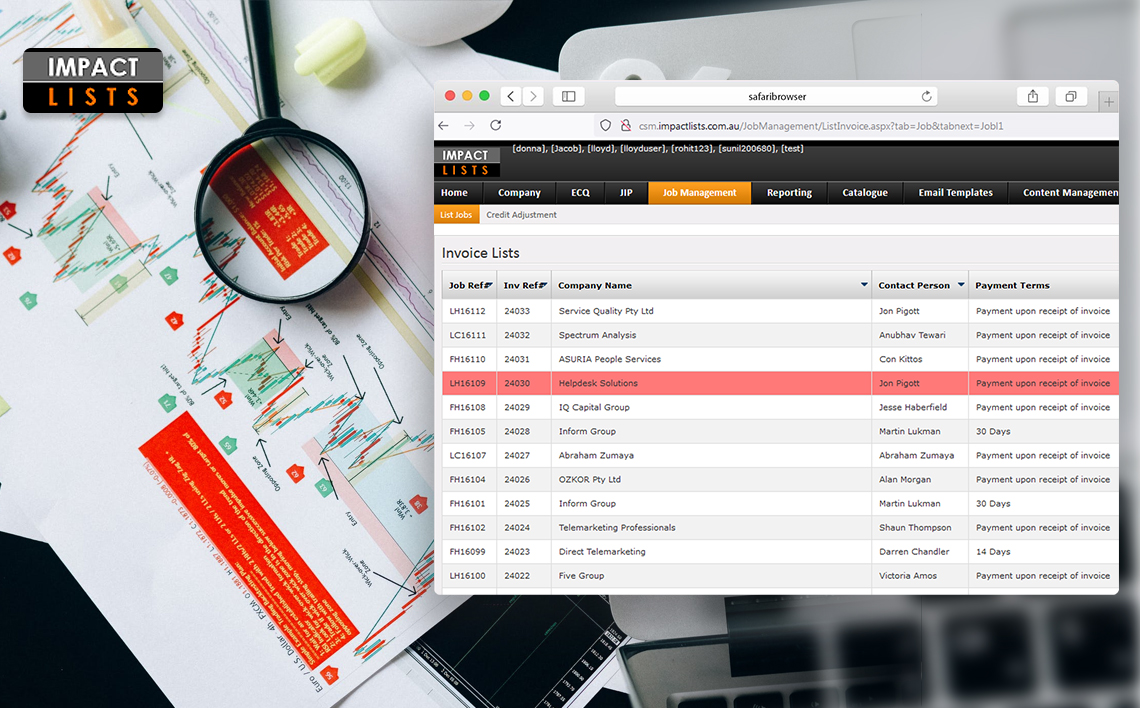This screenshot has width=1140, height=708.
Task: Select the List Jobs sub-tab
Action: pyautogui.click(x=456, y=214)
